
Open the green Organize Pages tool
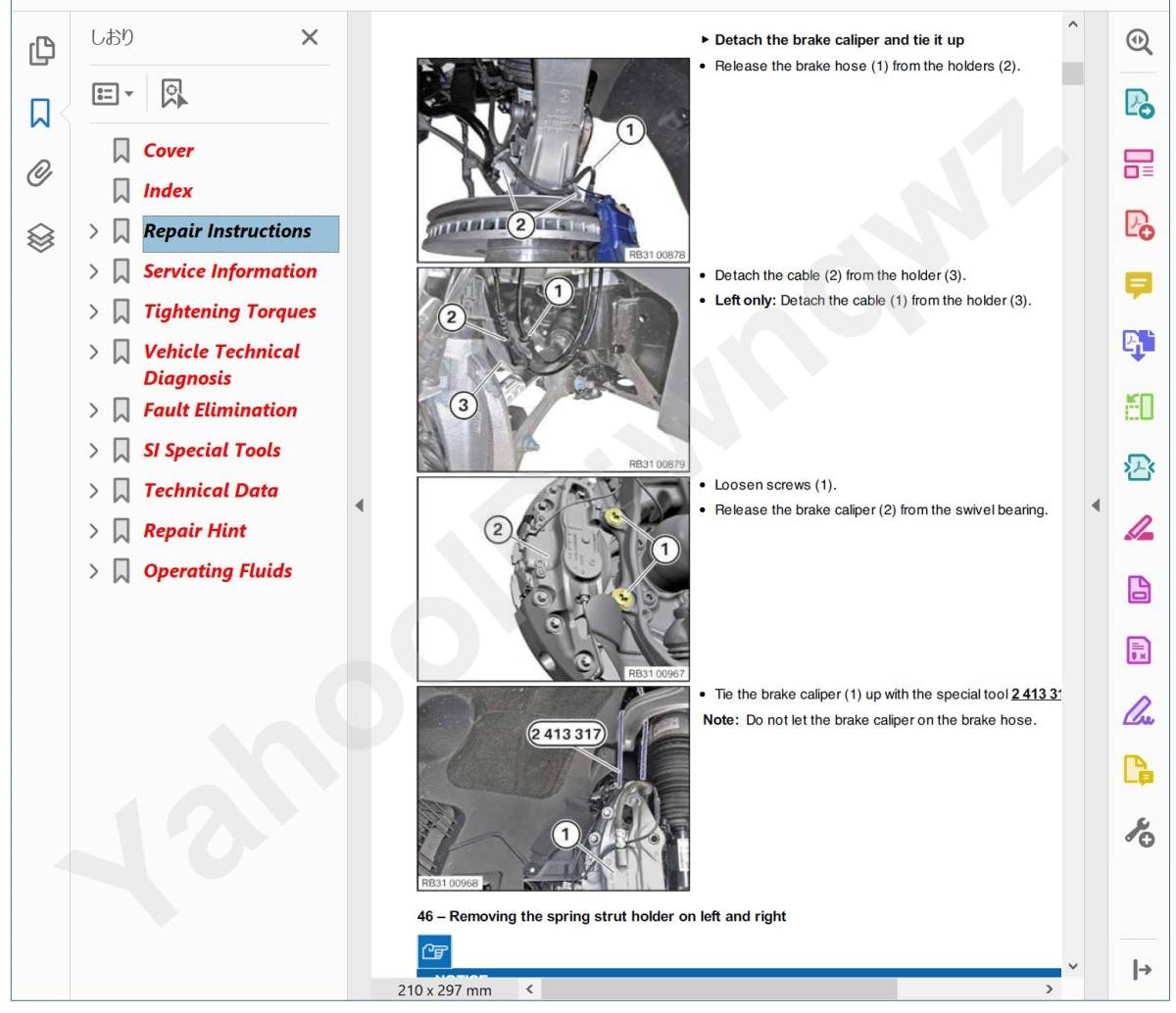click(x=1139, y=407)
